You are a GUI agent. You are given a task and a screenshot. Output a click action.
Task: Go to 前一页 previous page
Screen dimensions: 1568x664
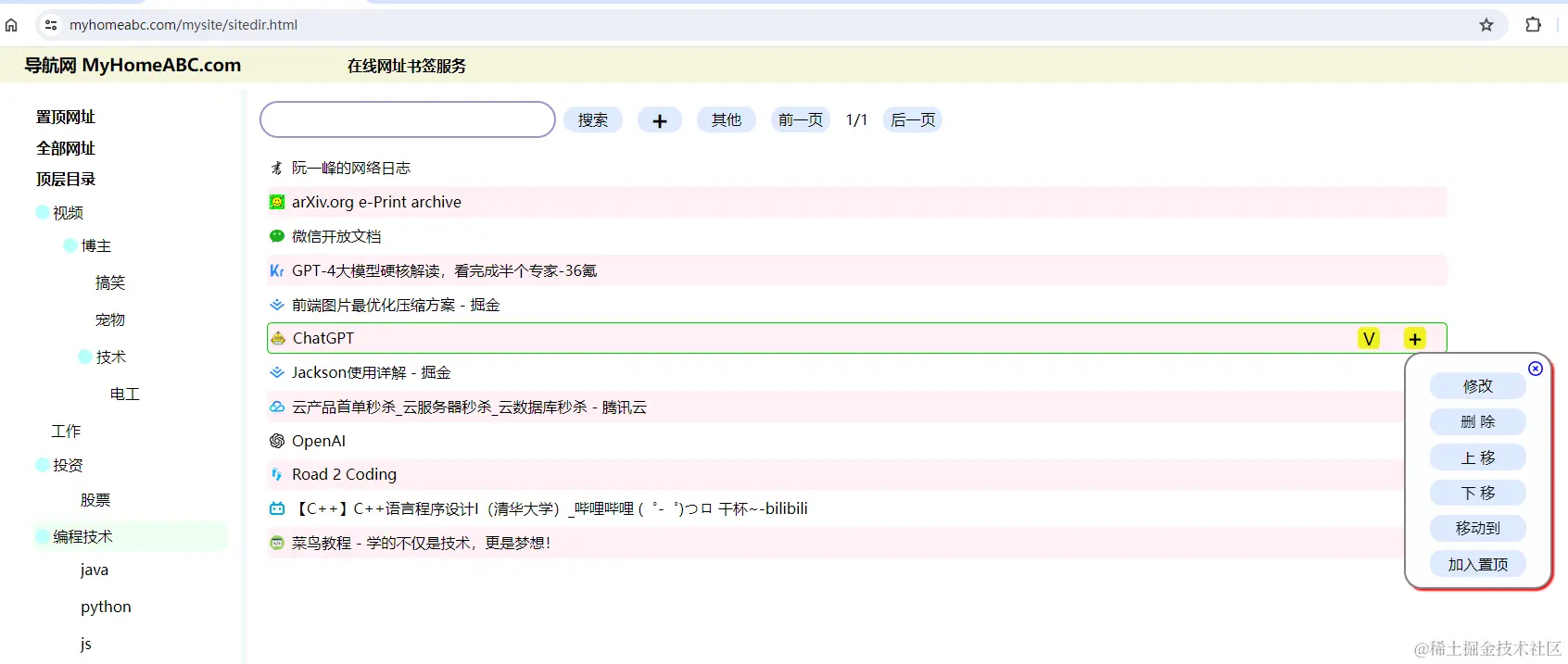tap(801, 120)
